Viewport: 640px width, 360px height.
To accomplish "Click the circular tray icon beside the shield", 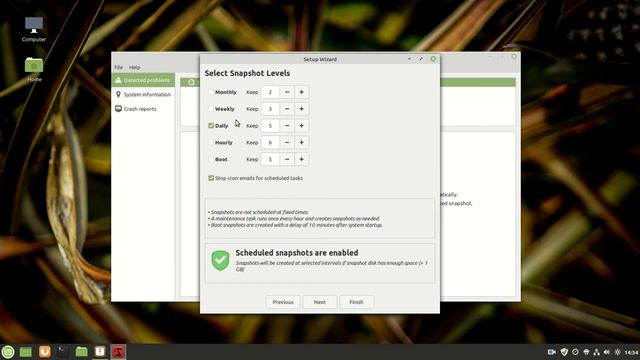I will [575, 352].
